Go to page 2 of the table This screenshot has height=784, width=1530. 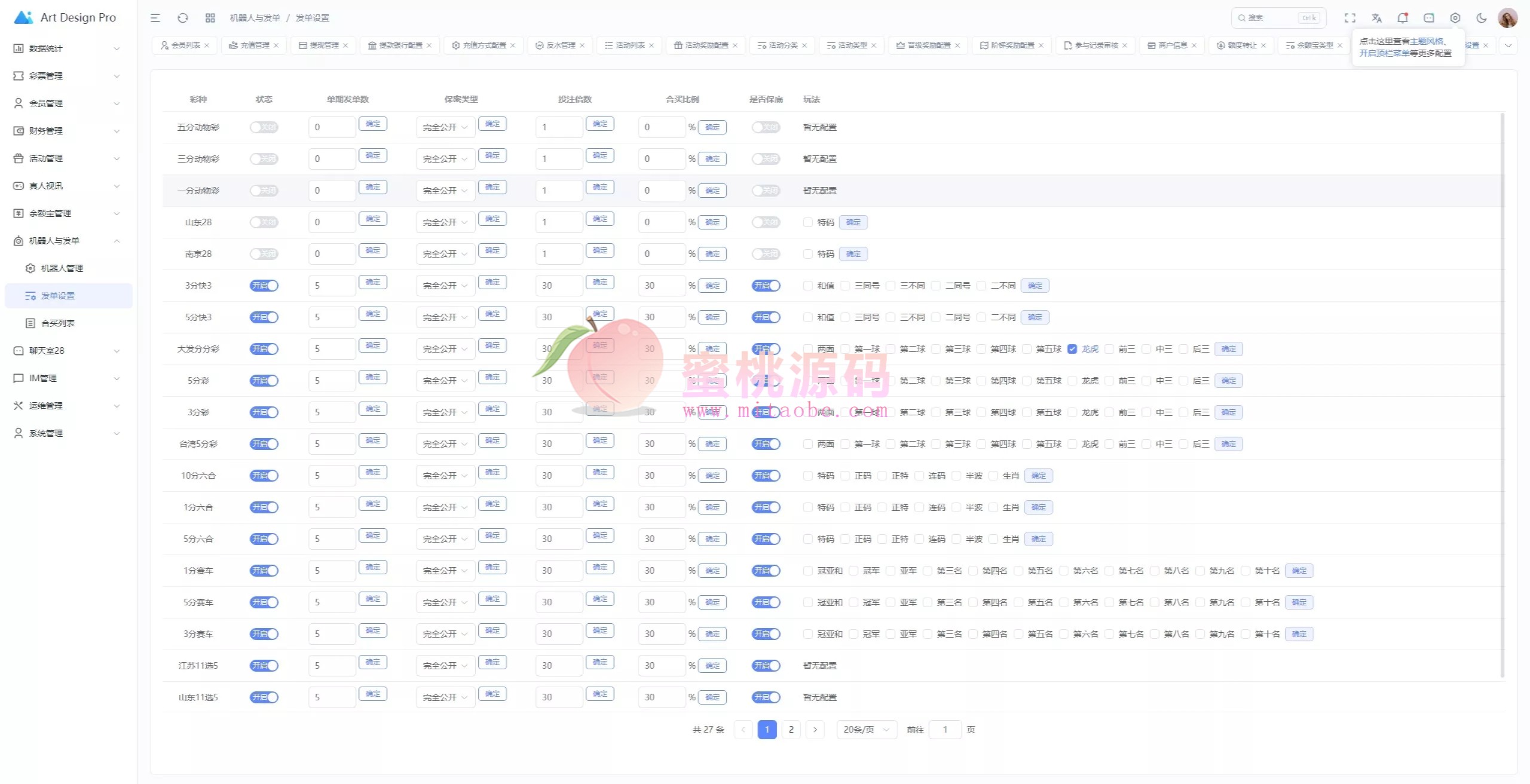coord(791,730)
